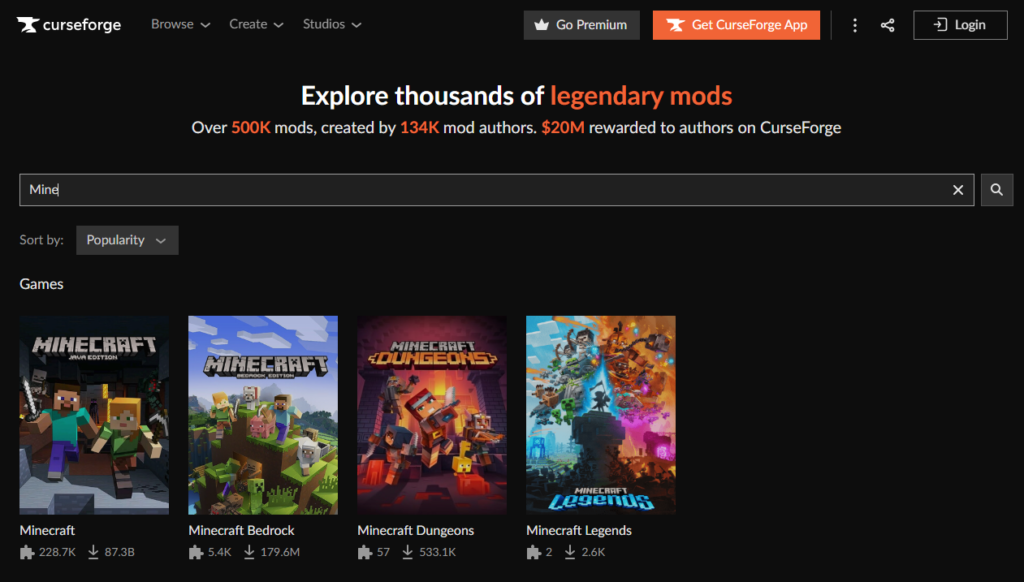Click the mods icon under Minecraft Dungeons

tap(365, 552)
